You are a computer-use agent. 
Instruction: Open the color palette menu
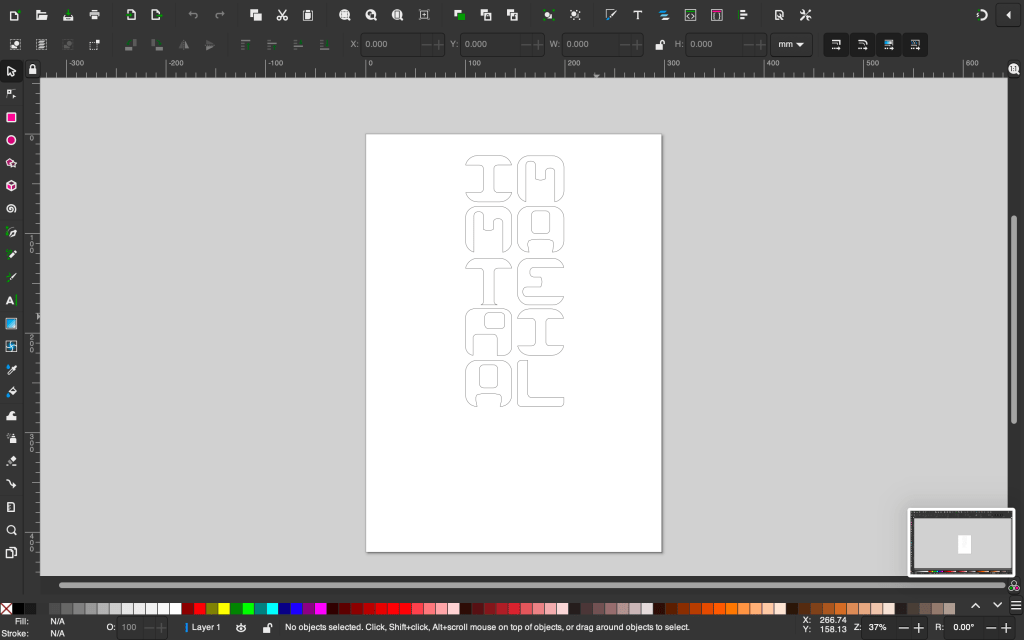pyautogui.click(x=1015, y=606)
